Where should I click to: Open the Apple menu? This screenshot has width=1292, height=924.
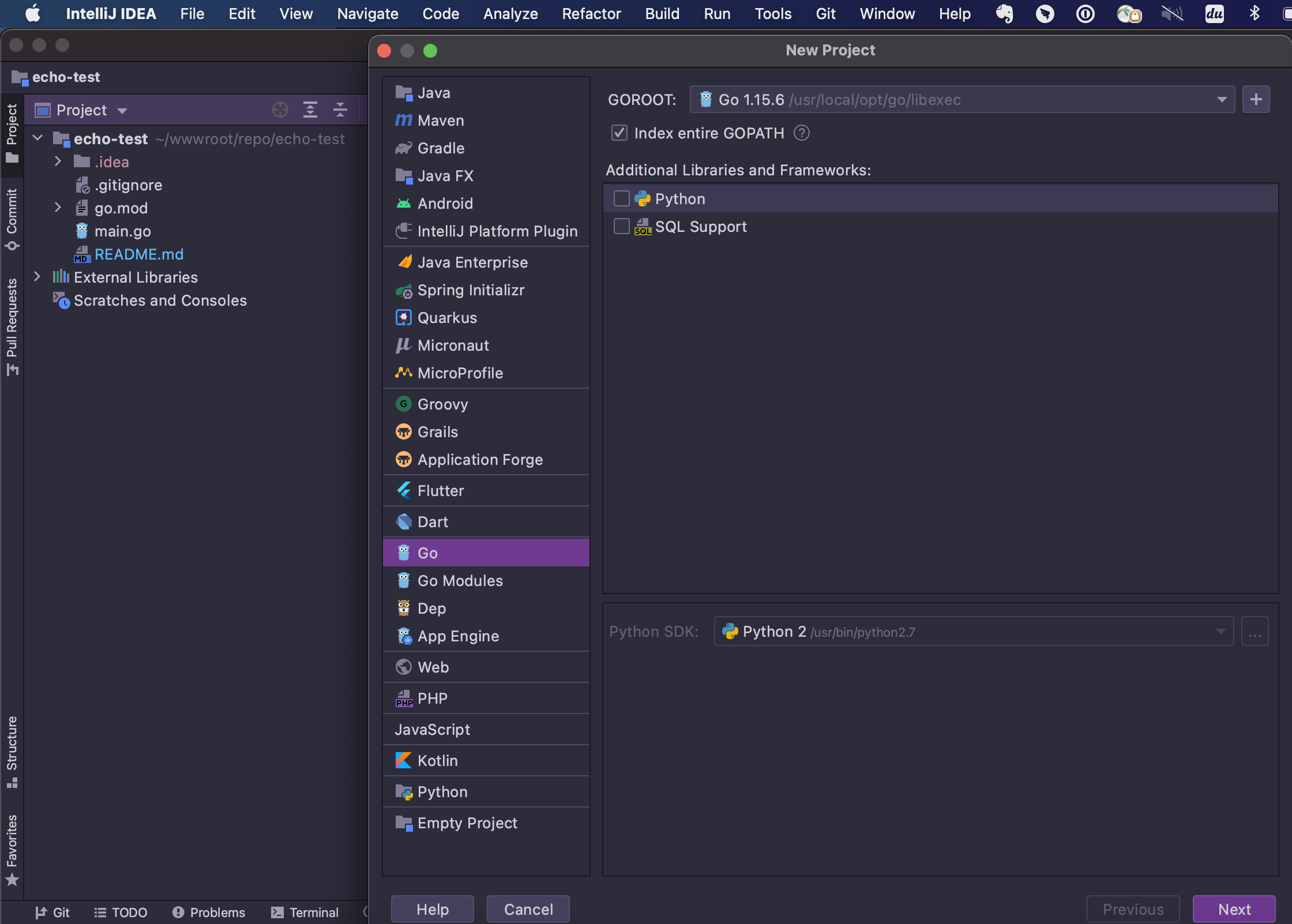(x=33, y=13)
